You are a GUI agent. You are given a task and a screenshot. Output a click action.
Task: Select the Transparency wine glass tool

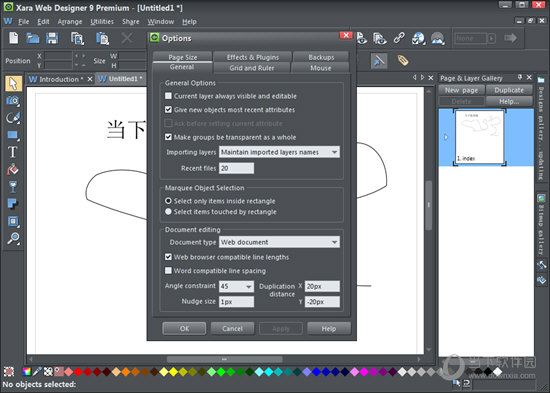pyautogui.click(x=13, y=187)
